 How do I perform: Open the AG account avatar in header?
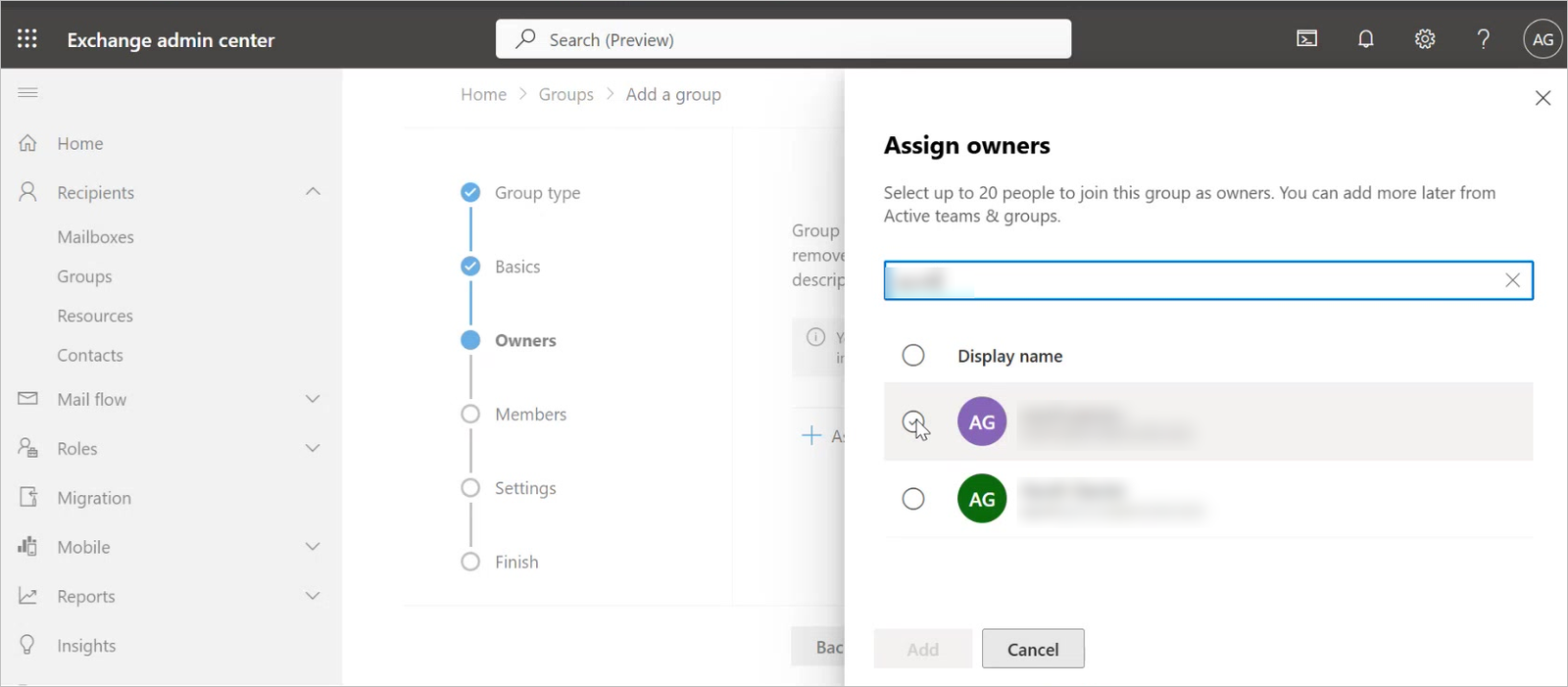[1543, 39]
